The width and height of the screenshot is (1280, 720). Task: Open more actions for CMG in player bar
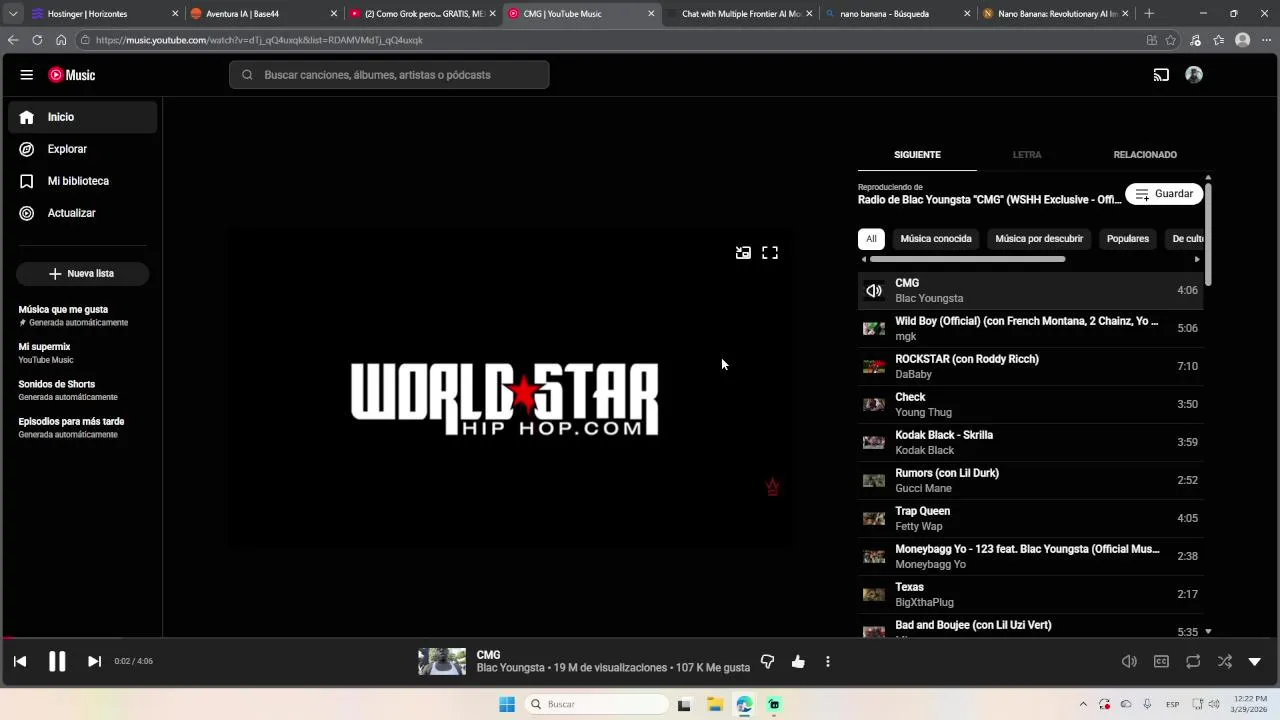pyautogui.click(x=828, y=661)
